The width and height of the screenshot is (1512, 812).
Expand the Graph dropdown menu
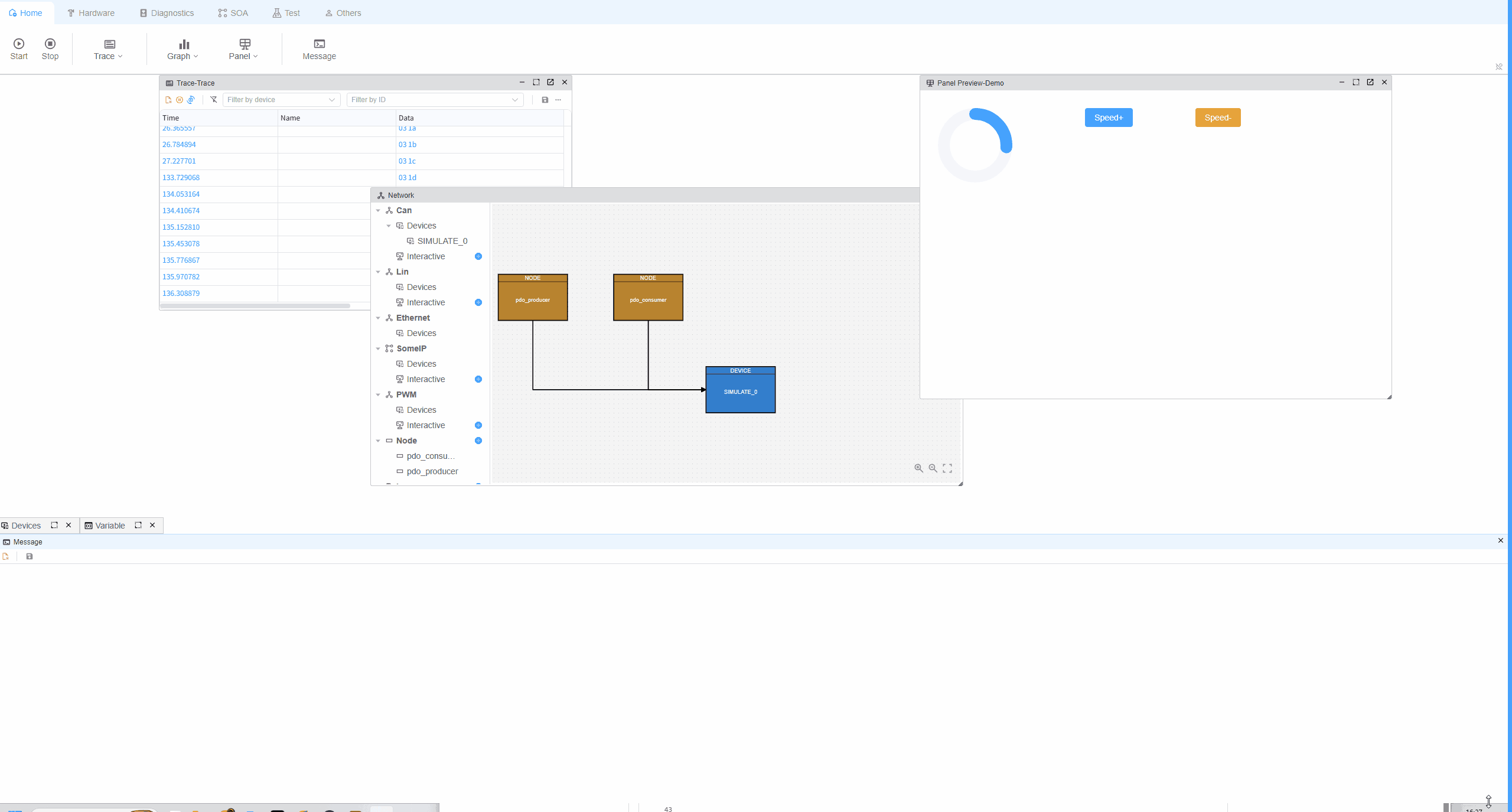[x=183, y=49]
